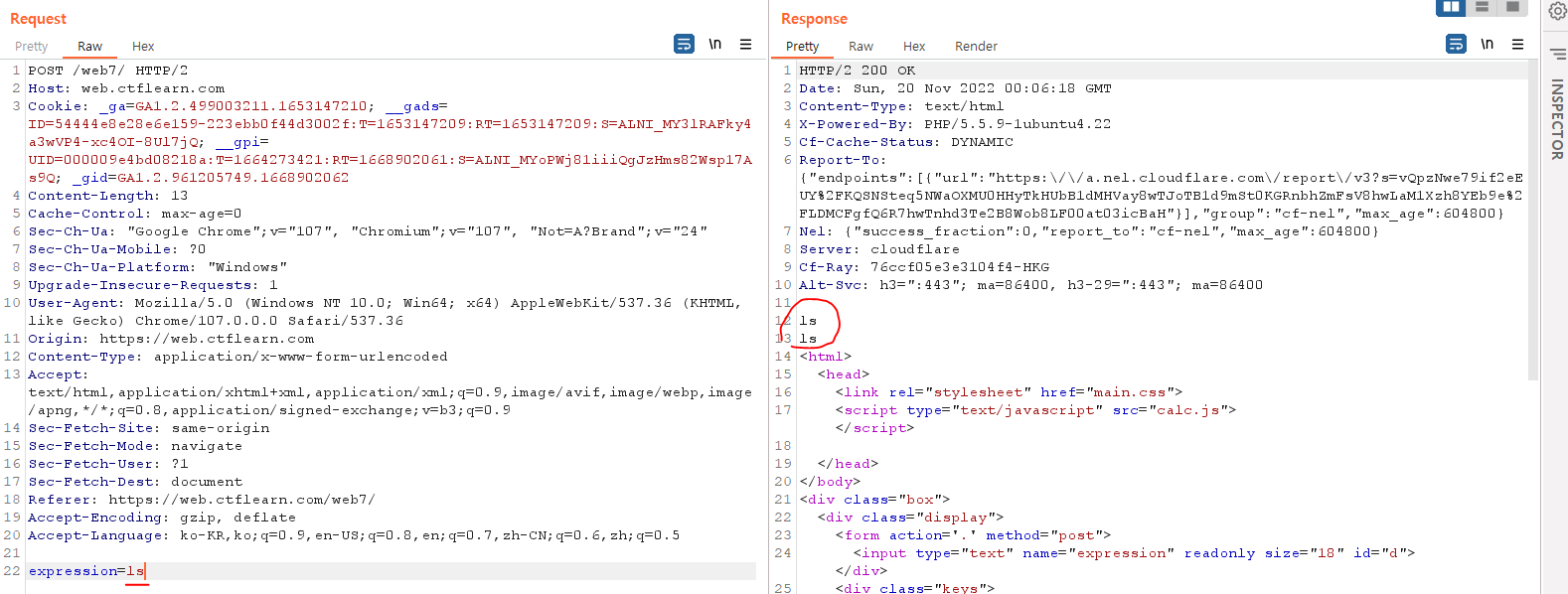Switch Response view to Pretty tab

point(802,47)
